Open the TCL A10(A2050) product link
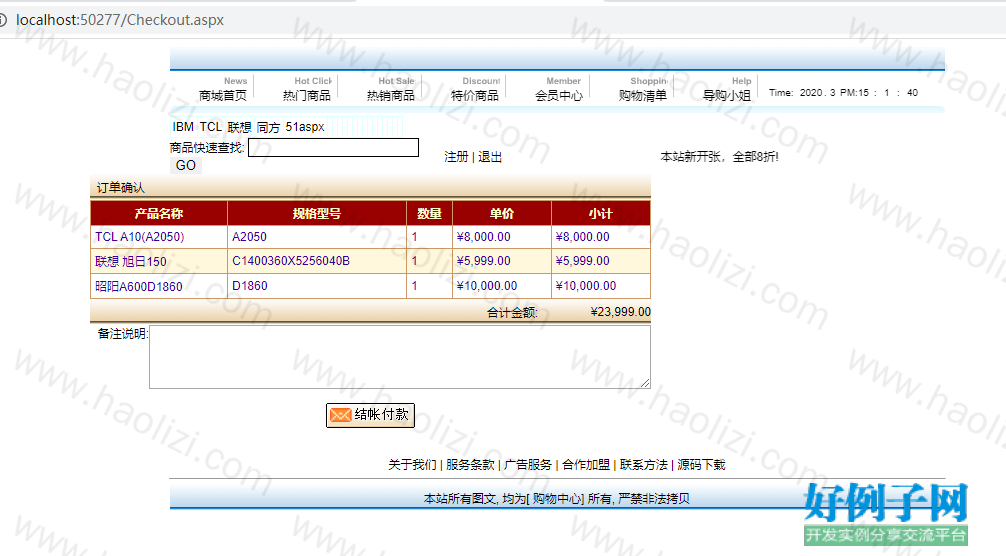 pyautogui.click(x=139, y=237)
